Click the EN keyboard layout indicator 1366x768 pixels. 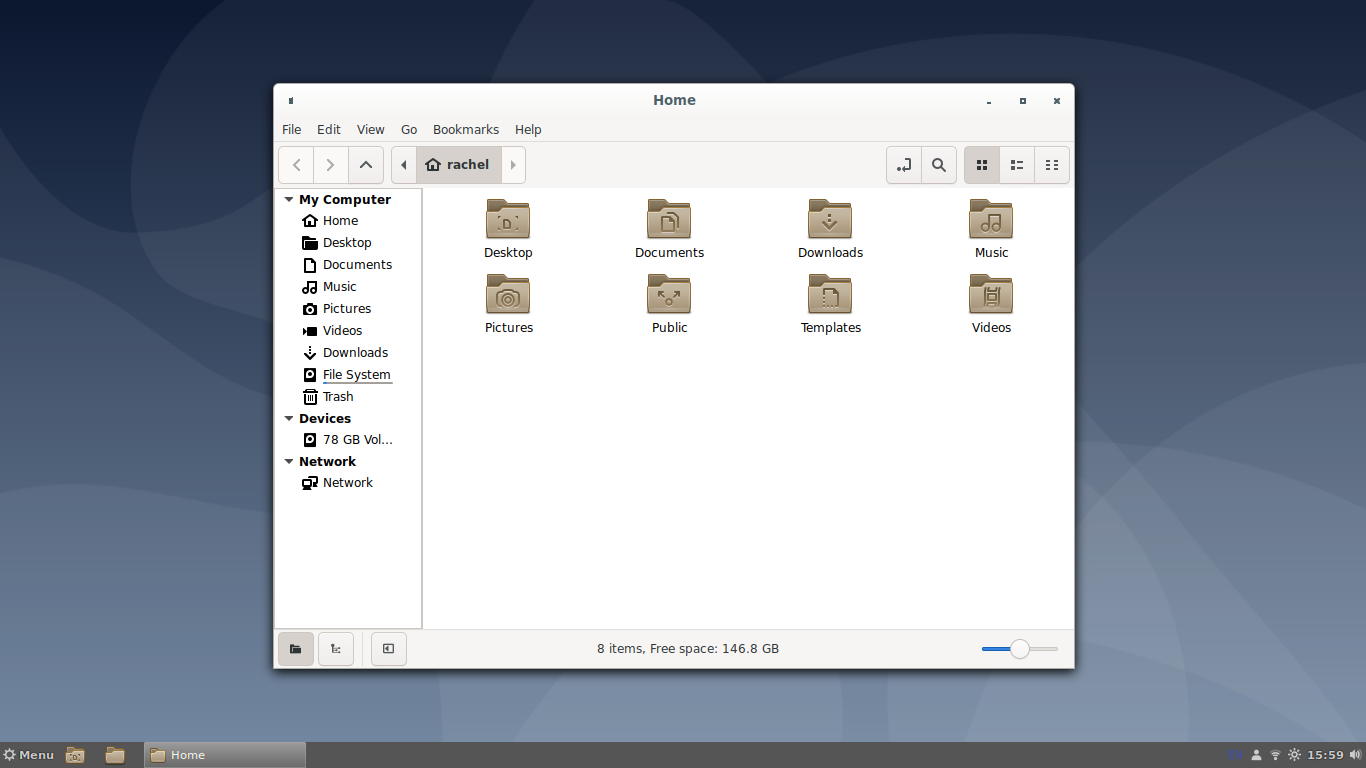[1235, 755]
